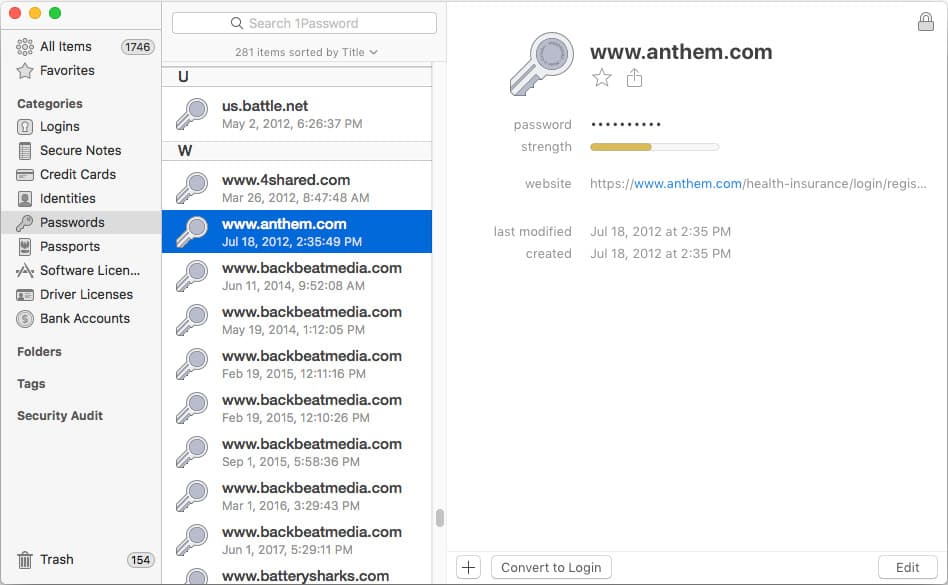The image size is (948, 585).
Task: Expand the Tags section
Action: 31,384
